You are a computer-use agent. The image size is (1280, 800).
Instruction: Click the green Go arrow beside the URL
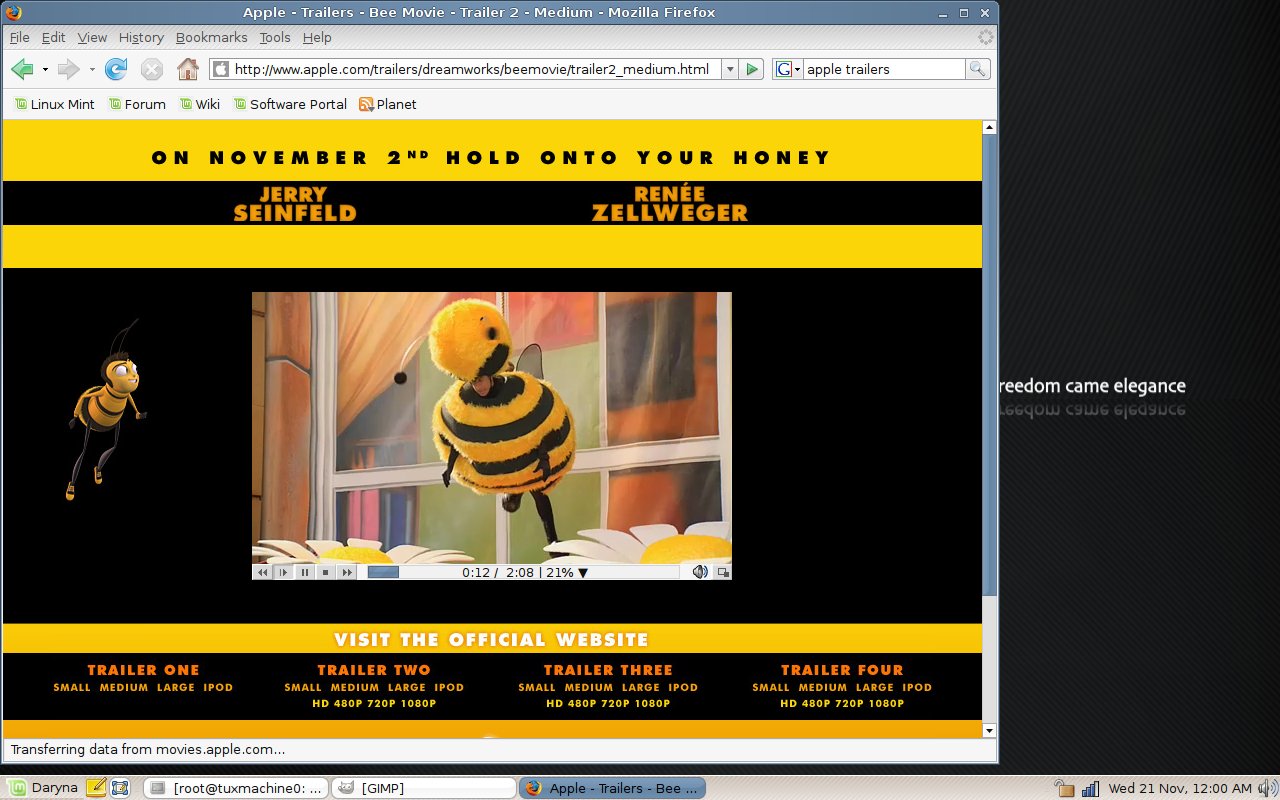(x=753, y=69)
